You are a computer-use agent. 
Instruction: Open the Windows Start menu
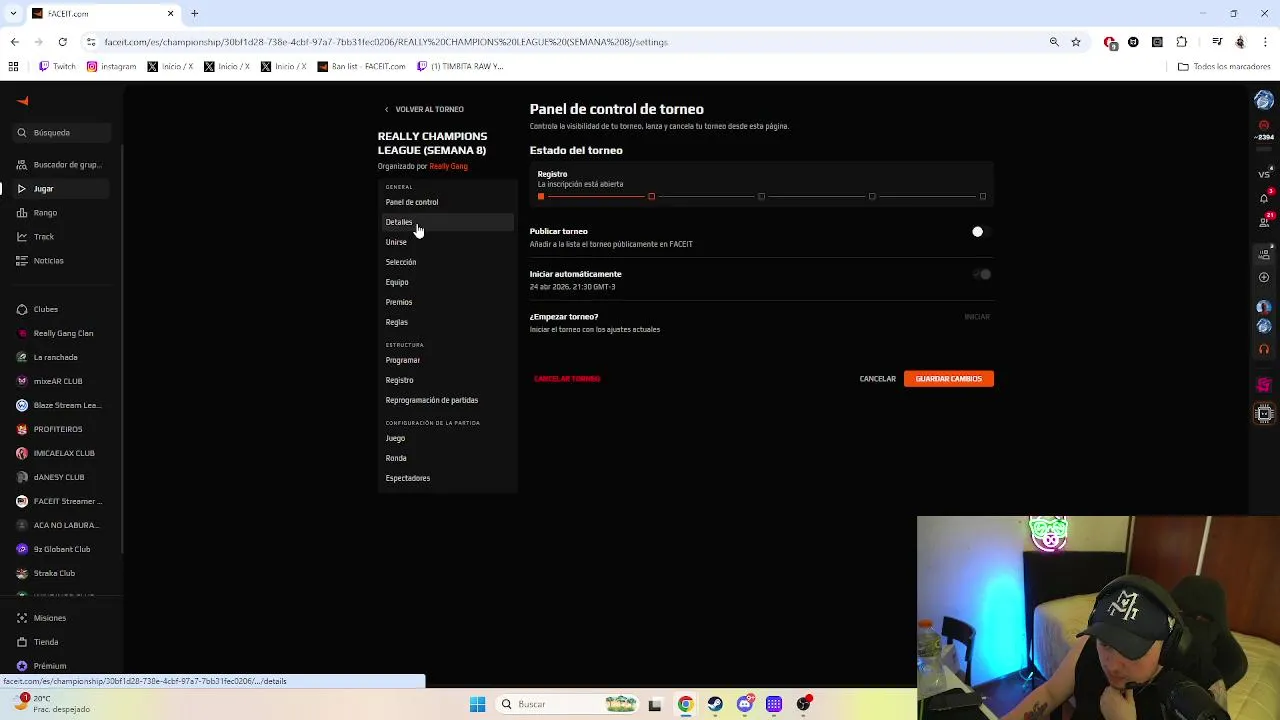tap(477, 704)
